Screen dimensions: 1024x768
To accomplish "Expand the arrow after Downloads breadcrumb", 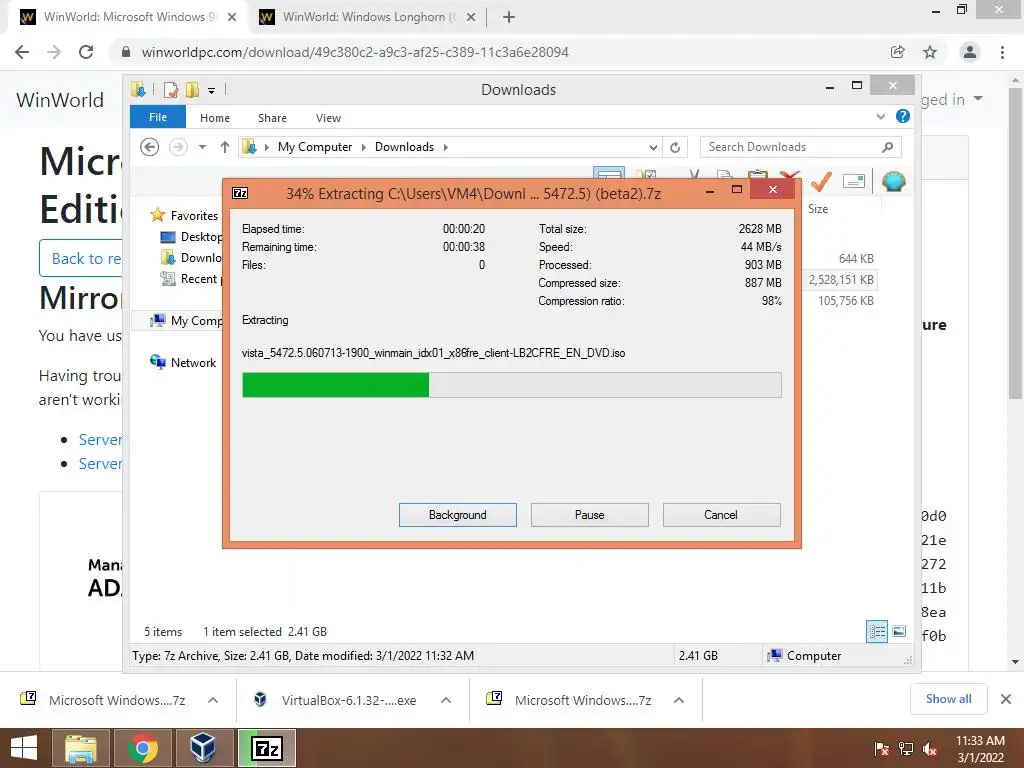I will click(x=445, y=147).
